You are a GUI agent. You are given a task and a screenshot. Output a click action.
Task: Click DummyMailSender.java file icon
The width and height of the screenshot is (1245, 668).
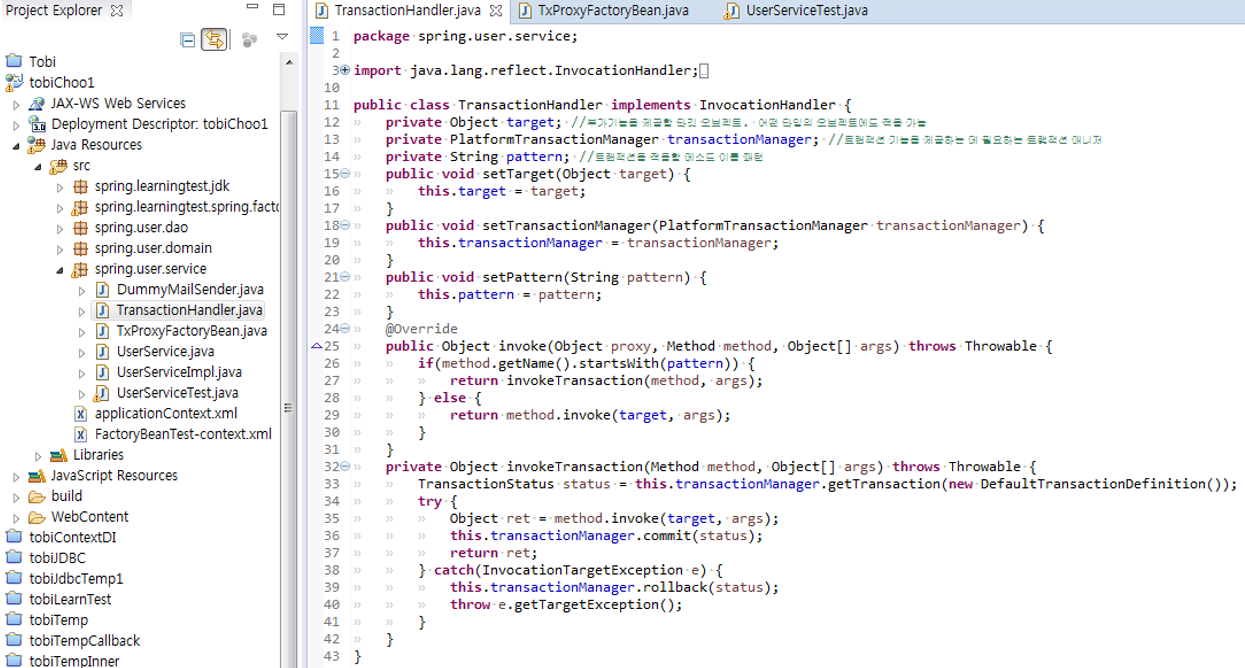pyautogui.click(x=102, y=290)
